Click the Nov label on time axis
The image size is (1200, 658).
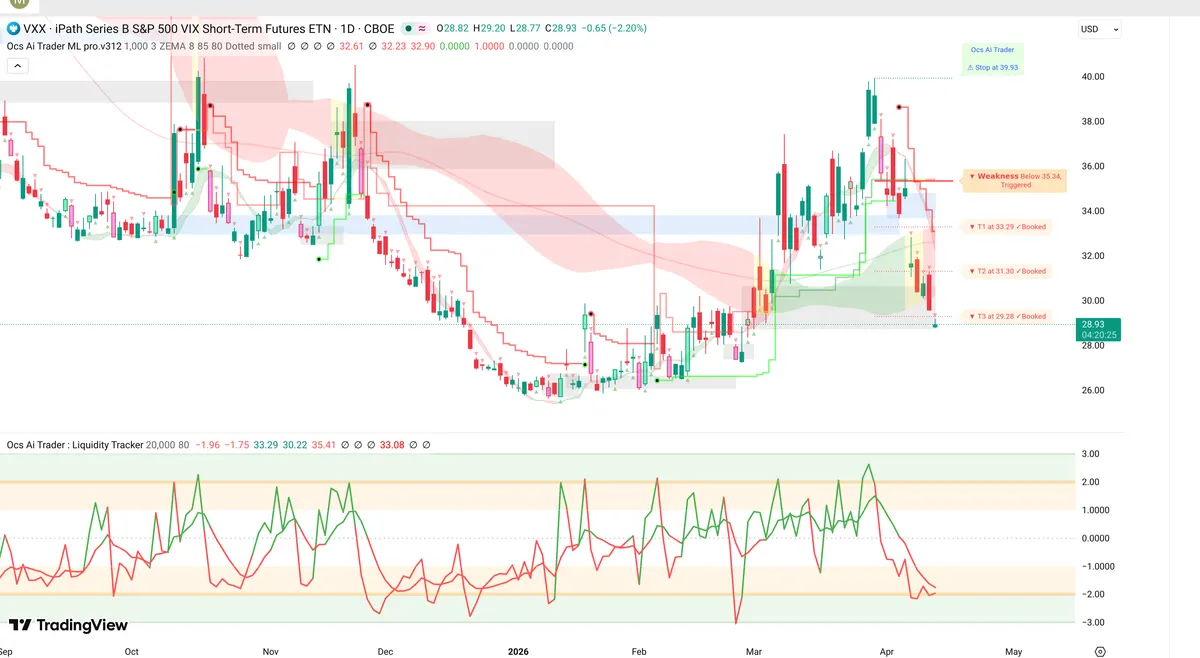point(271,651)
